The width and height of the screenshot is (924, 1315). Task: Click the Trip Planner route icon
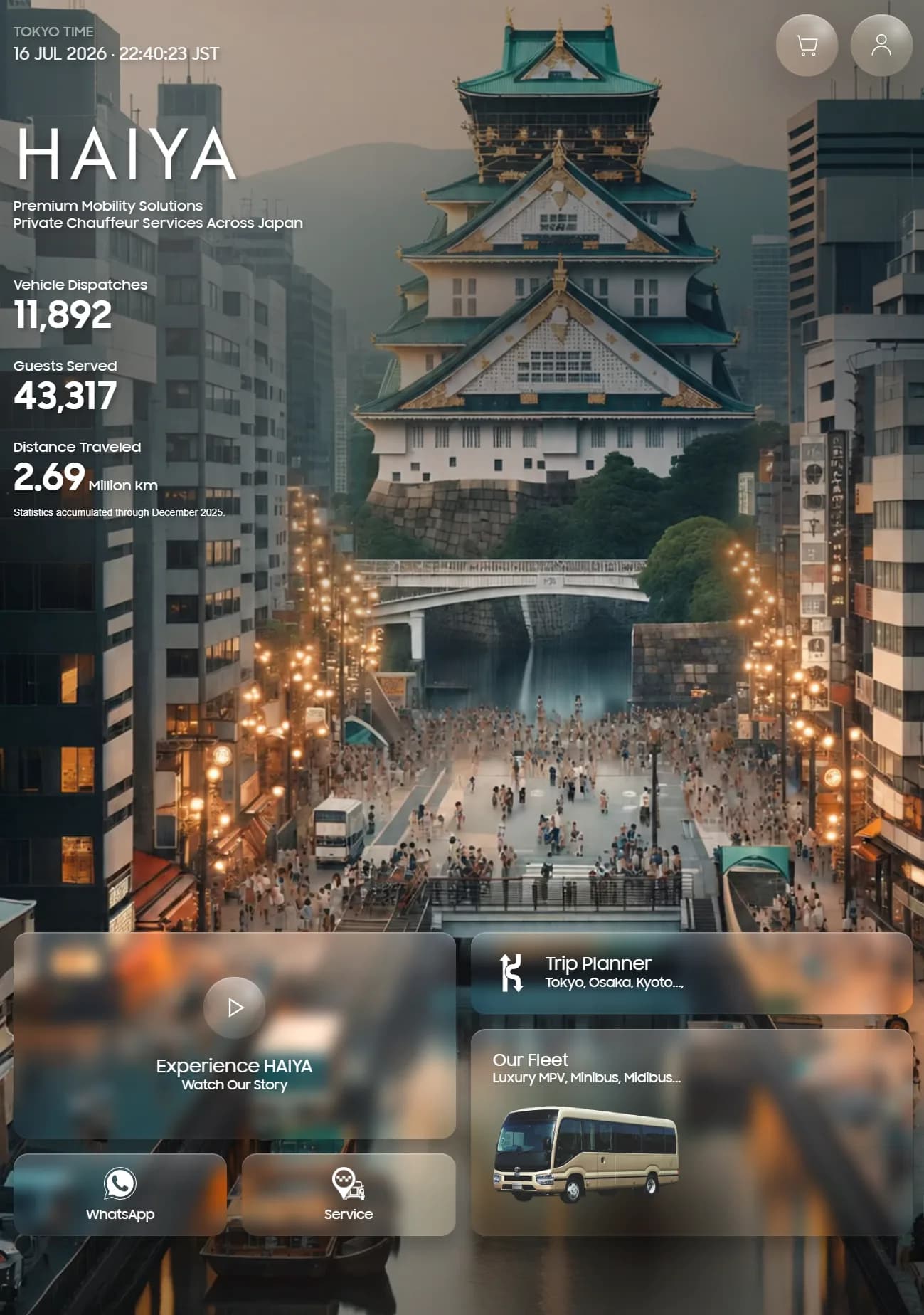511,973
